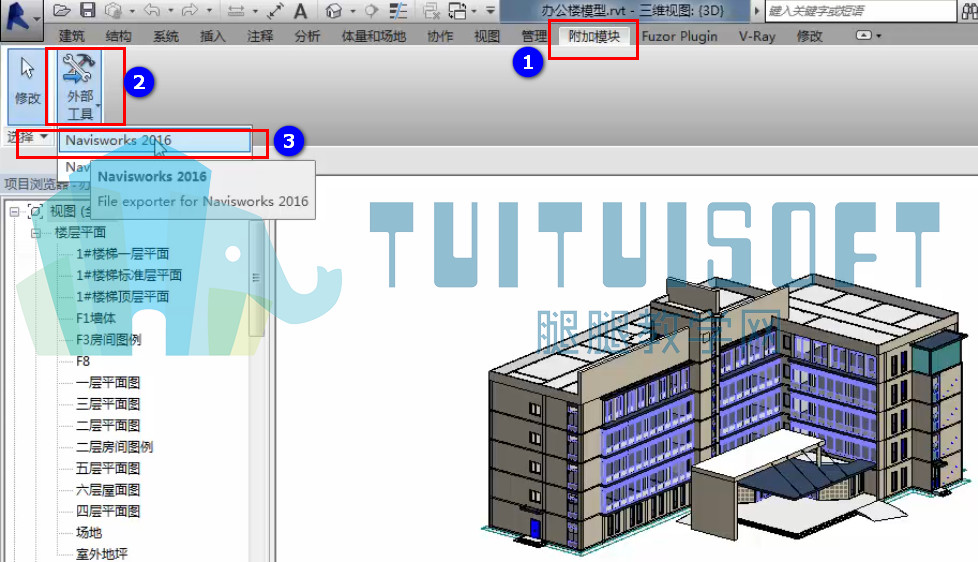978x562 pixels.
Task: Open the 选择 panel dropdown
Action: click(27, 137)
